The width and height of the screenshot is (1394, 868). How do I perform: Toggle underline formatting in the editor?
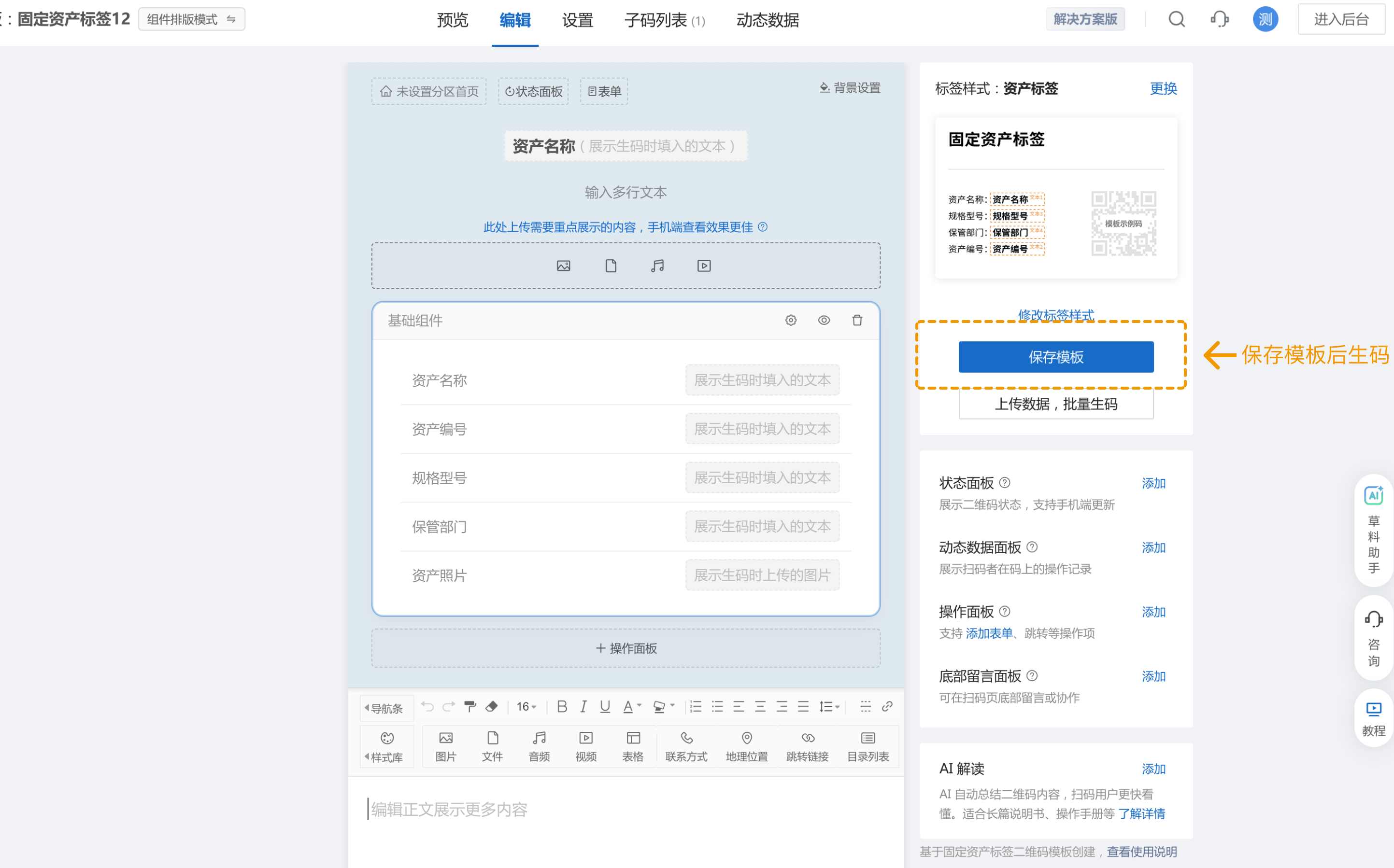click(x=604, y=707)
